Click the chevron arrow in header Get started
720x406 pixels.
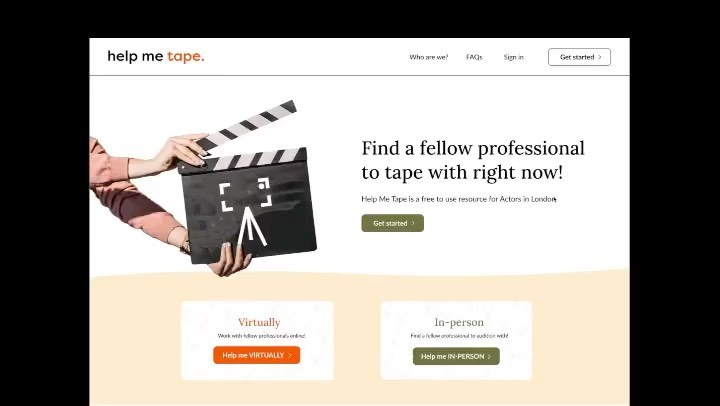click(600, 57)
